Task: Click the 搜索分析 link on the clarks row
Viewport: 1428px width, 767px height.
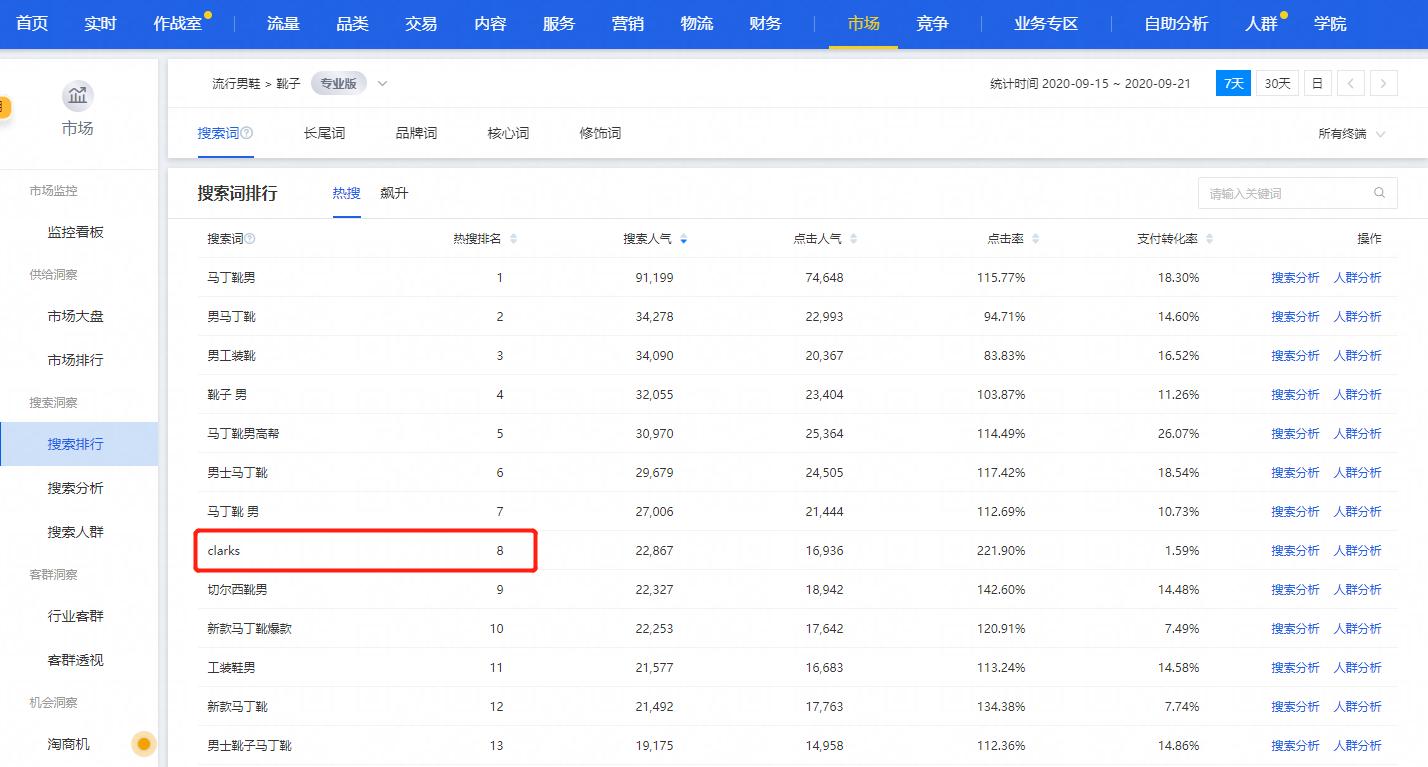Action: click(x=1295, y=550)
